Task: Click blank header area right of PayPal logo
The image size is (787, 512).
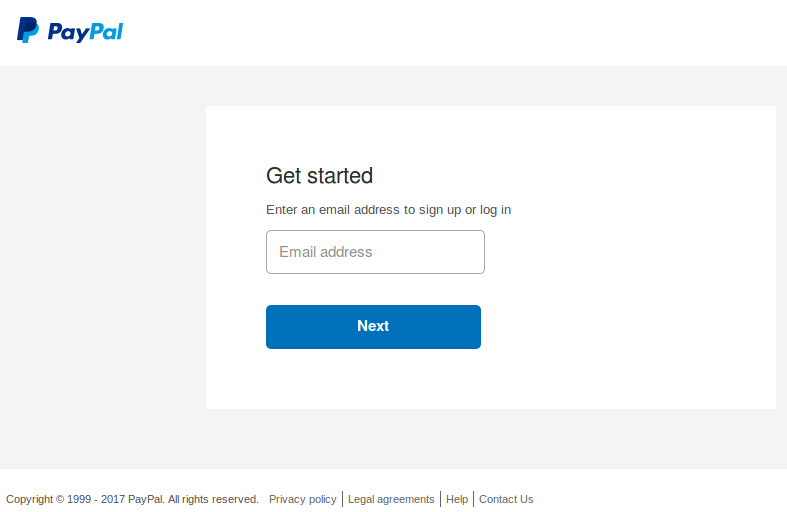Action: pyautogui.click(x=450, y=32)
